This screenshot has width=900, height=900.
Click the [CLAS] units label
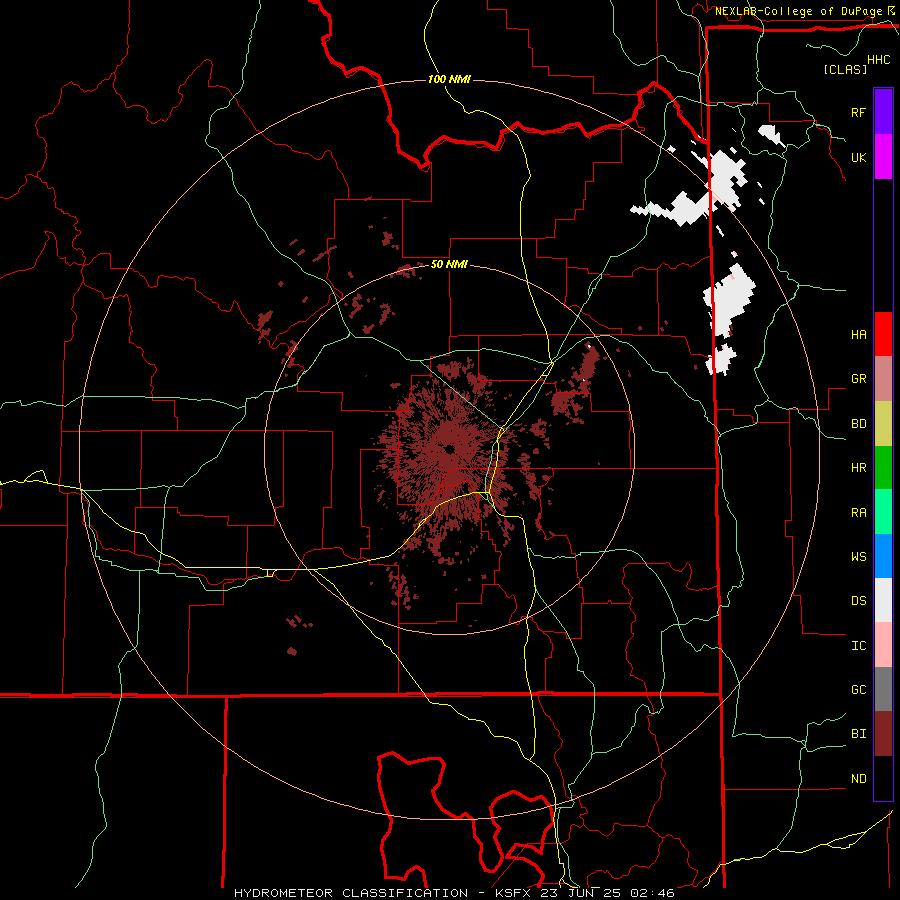point(845,69)
